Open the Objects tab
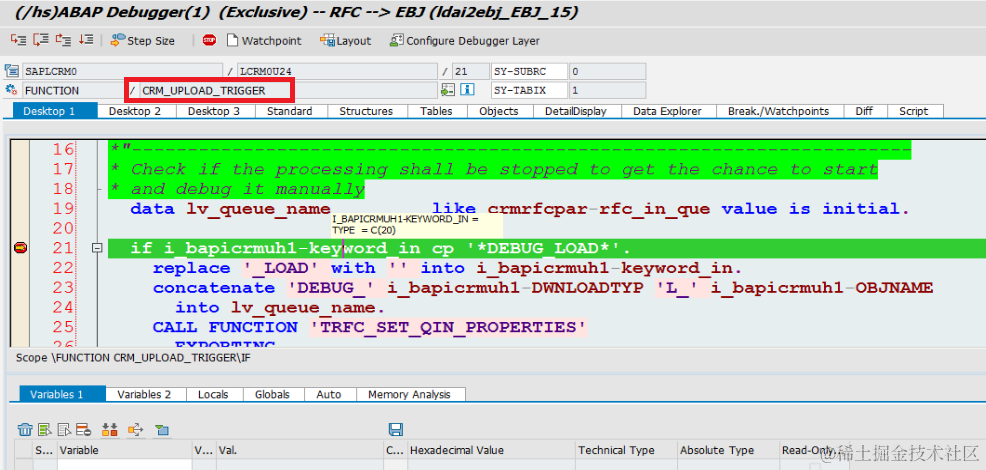 click(x=499, y=111)
